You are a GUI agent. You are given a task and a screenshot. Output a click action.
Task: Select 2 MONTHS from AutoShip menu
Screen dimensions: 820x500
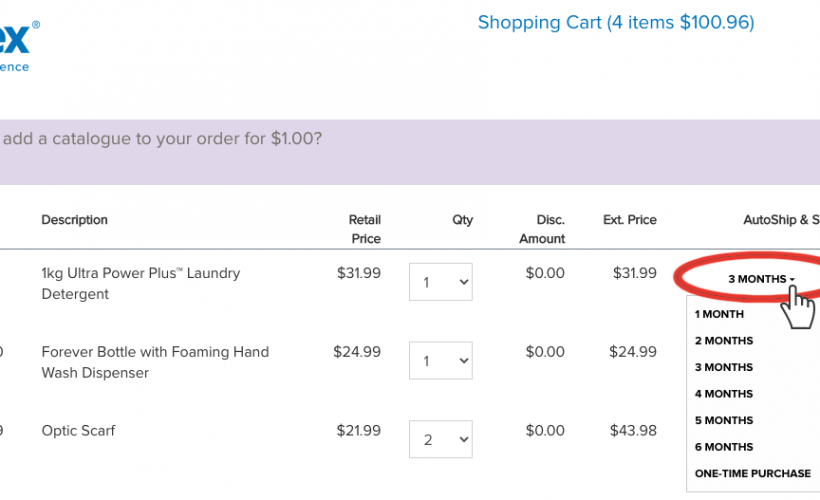pyautogui.click(x=724, y=341)
